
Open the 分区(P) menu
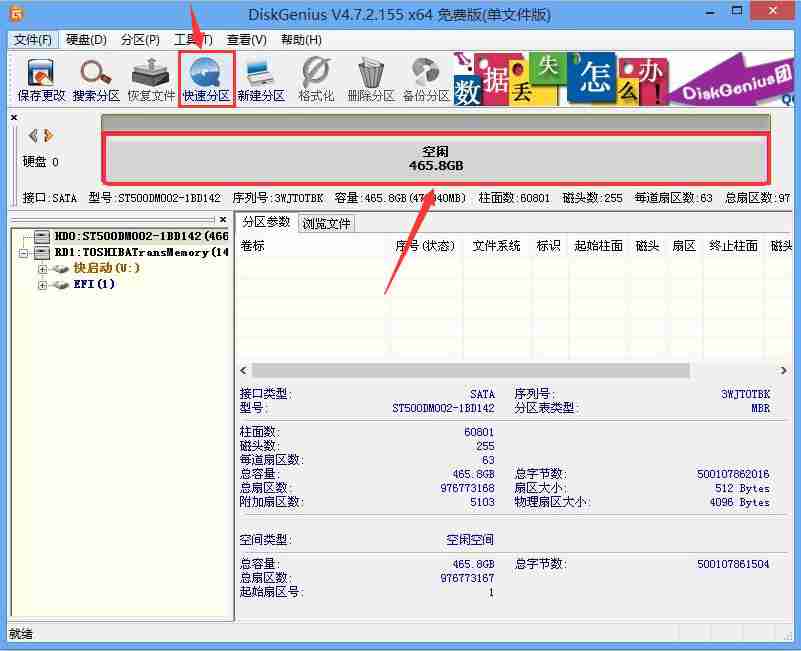(x=140, y=40)
